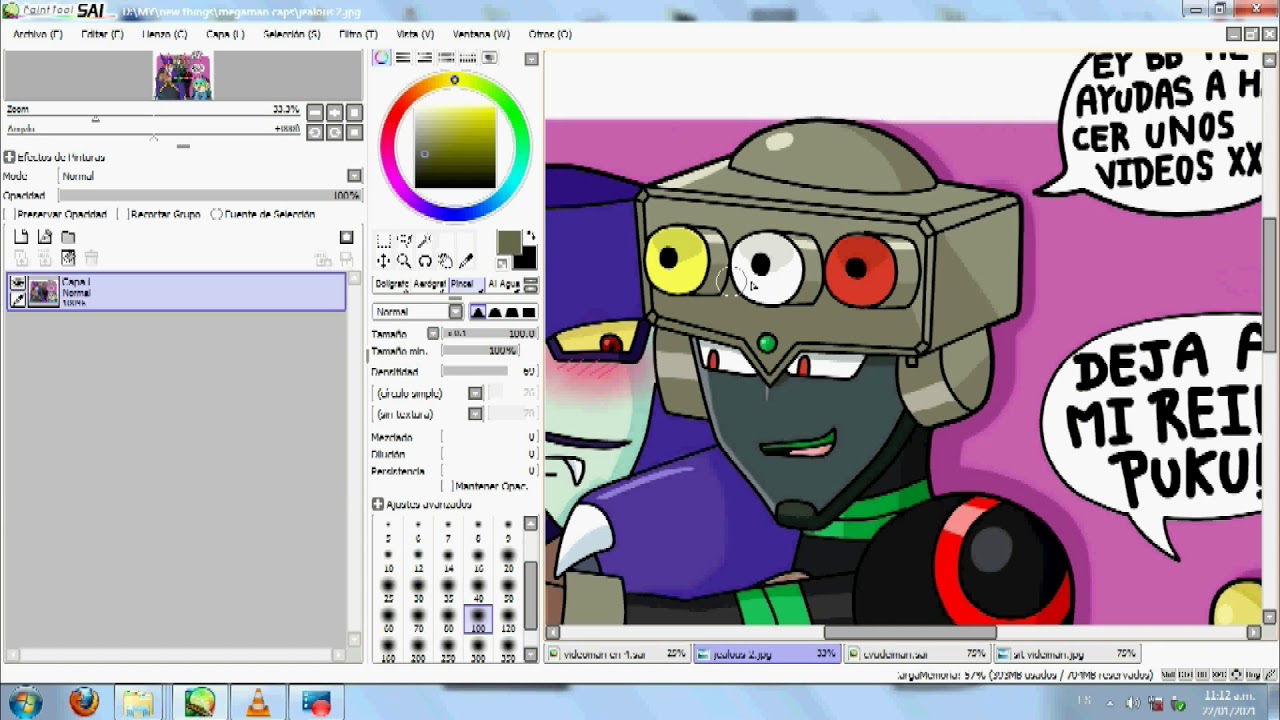Open Archivo menu

click(38, 34)
